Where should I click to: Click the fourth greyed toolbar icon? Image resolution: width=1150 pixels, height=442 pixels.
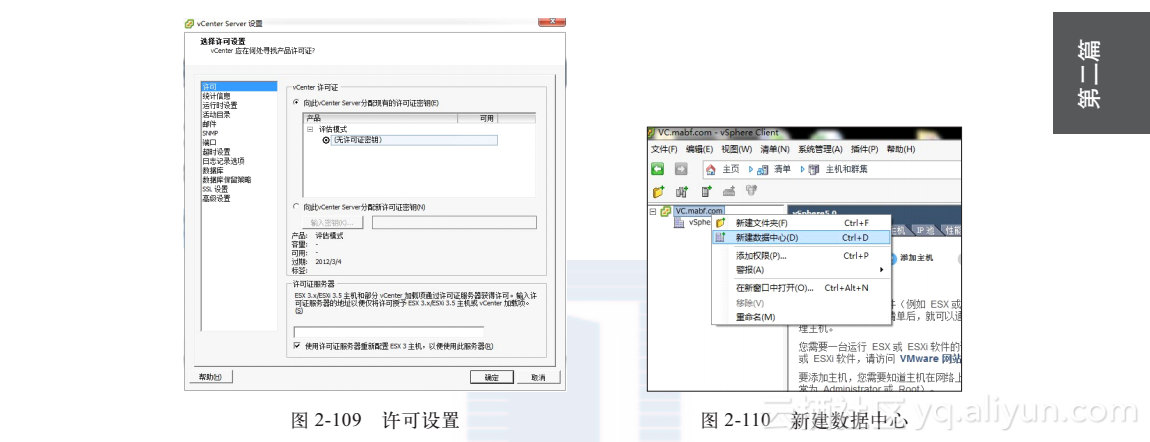tap(729, 192)
